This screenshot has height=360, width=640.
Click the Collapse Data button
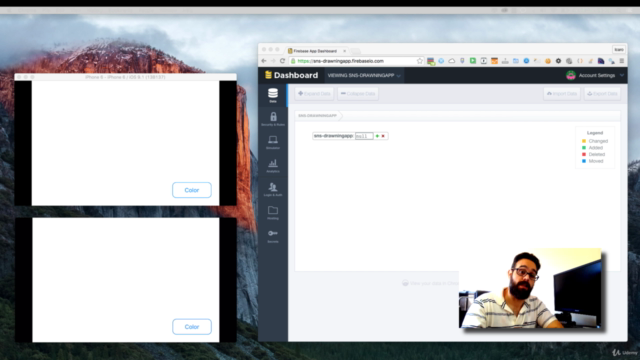[358, 94]
